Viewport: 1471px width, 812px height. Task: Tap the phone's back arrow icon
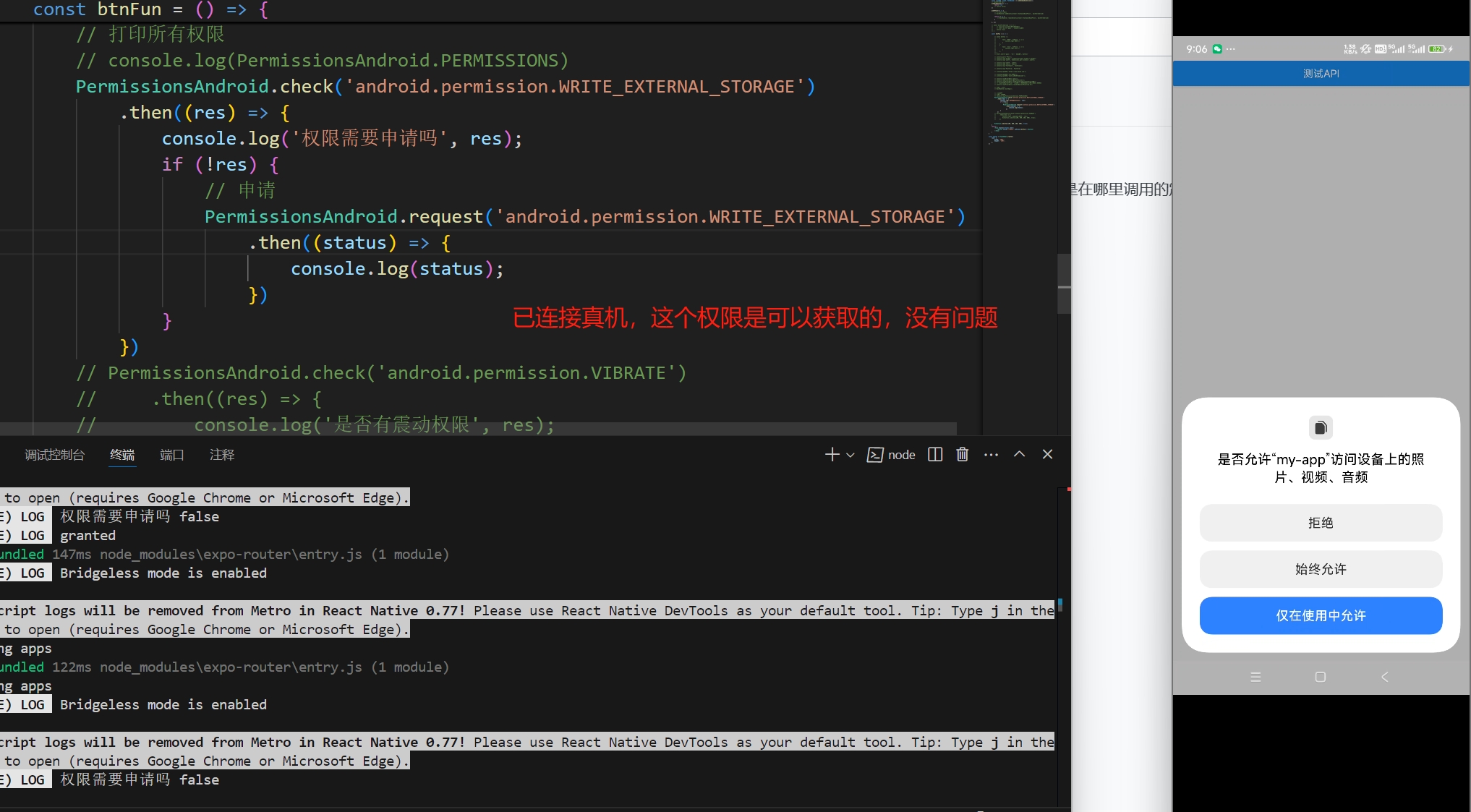[x=1384, y=677]
